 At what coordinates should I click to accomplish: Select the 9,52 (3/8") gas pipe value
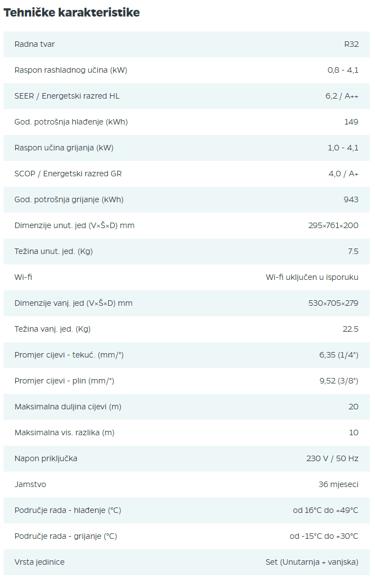339,381
